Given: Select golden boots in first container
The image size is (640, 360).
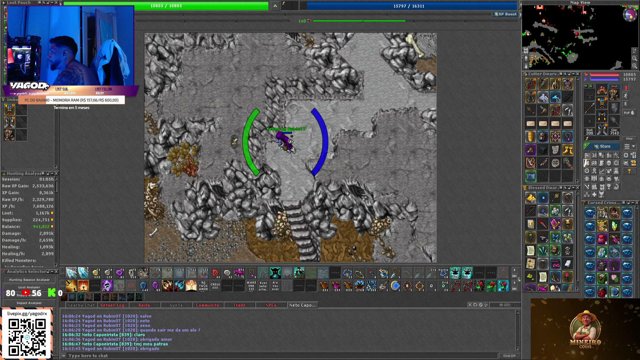Looking at the screenshot, I should coord(567,149).
